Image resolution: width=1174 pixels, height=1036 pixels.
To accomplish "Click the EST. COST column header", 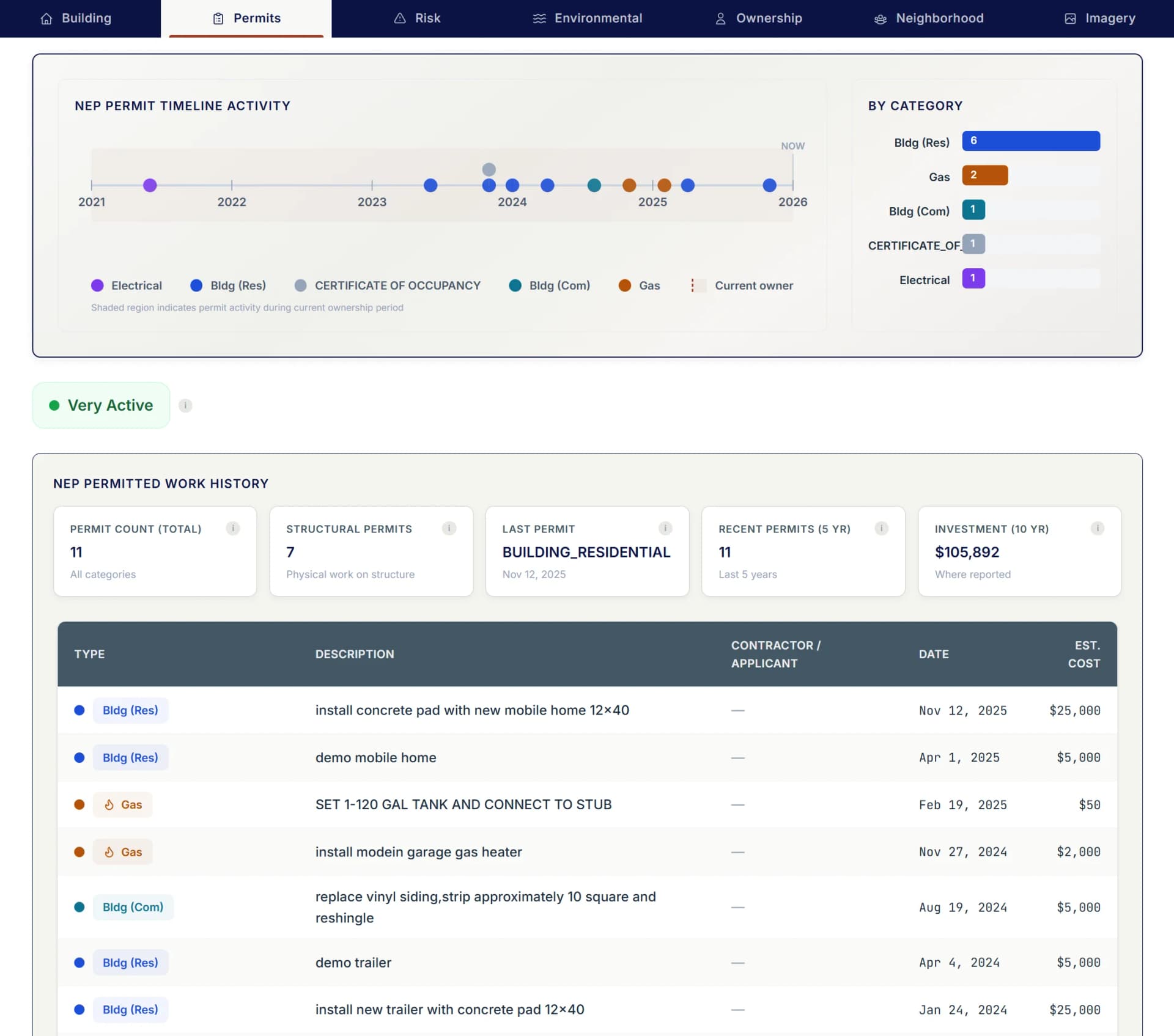I will click(x=1084, y=654).
